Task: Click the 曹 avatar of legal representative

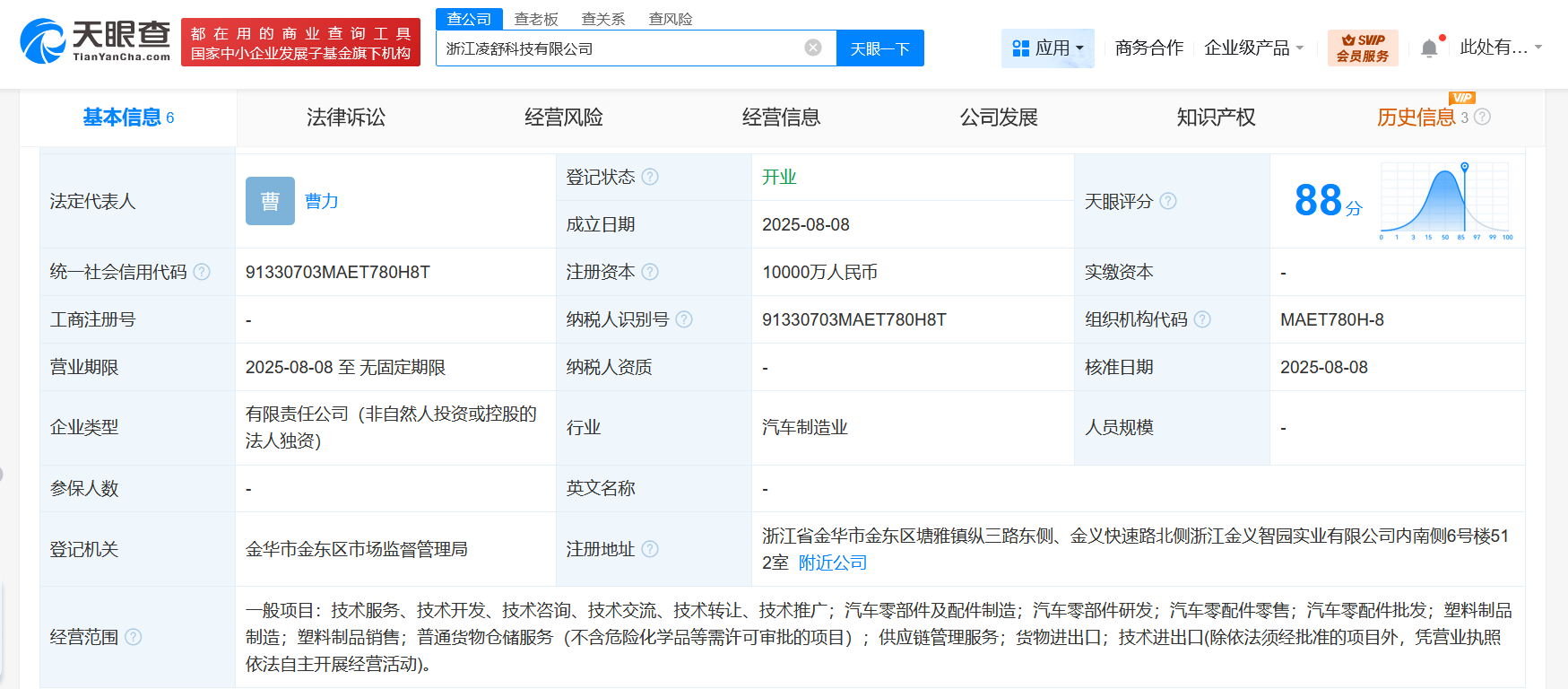Action: [270, 201]
